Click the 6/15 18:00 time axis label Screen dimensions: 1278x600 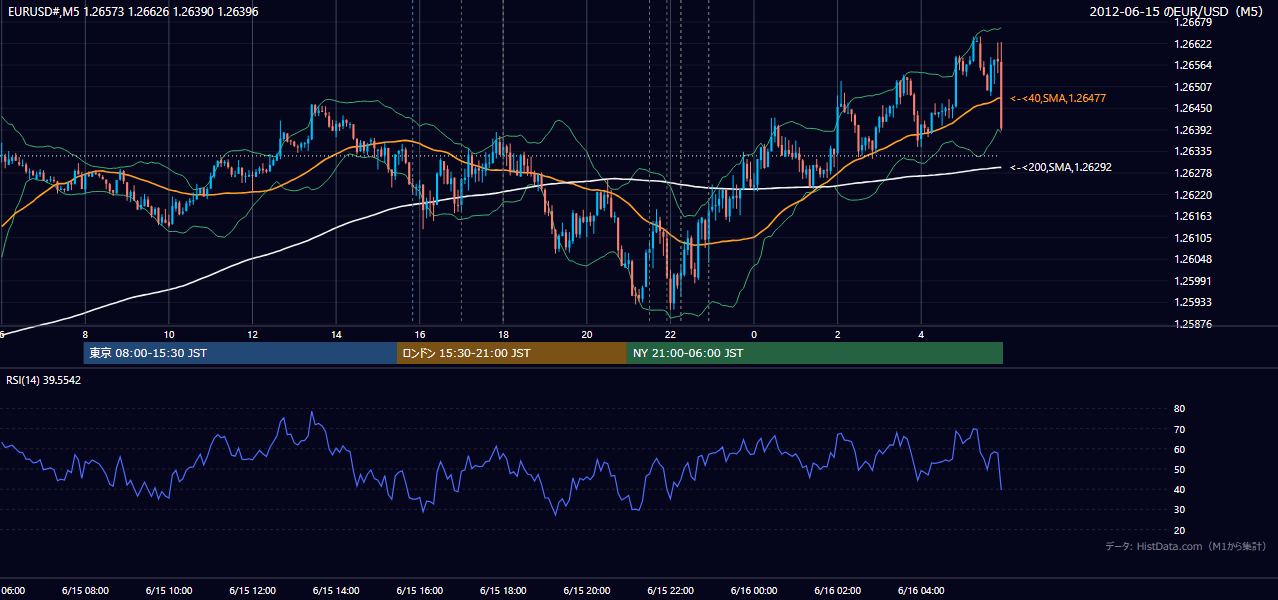(x=503, y=590)
